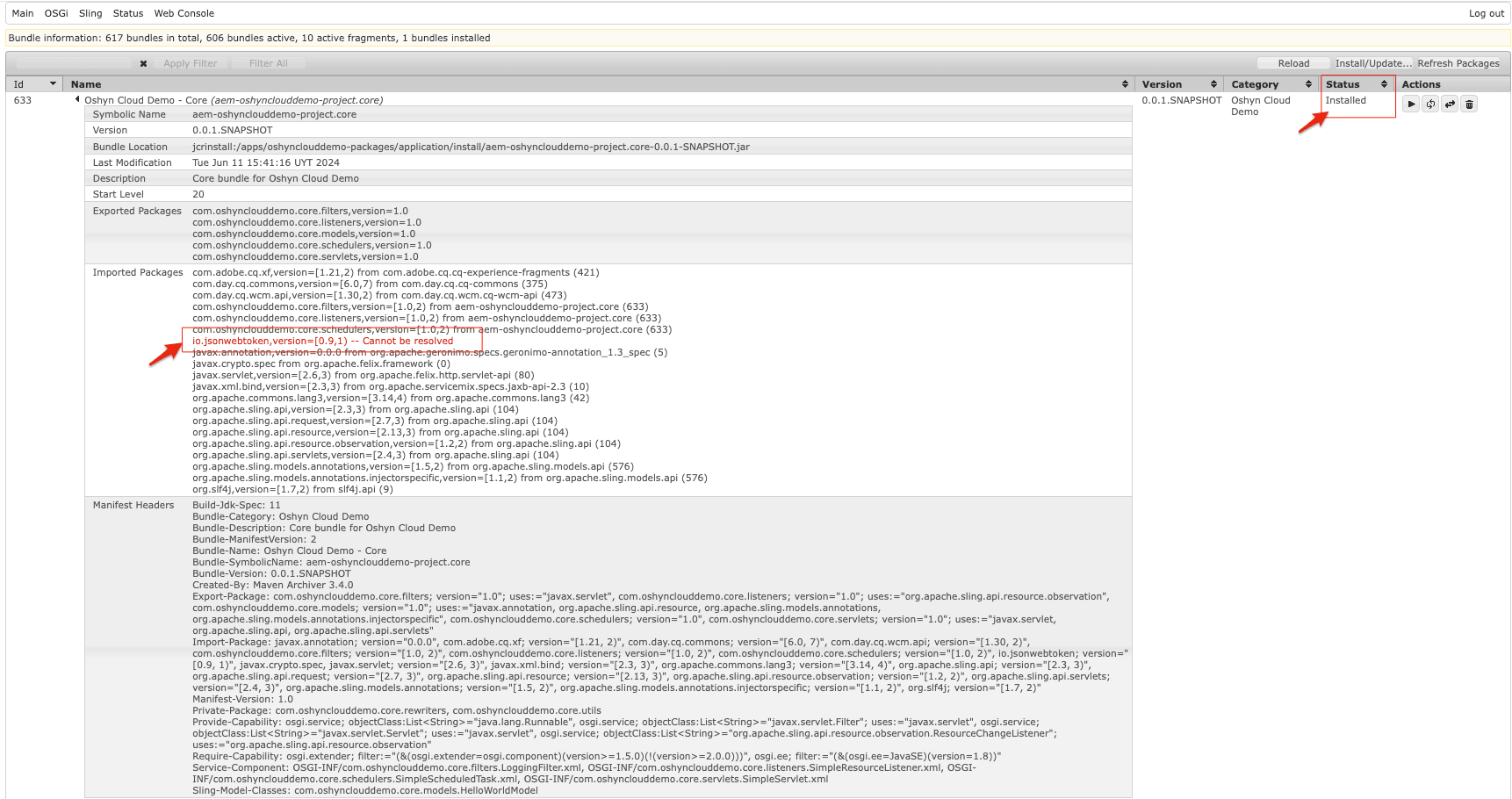Select the Id value 633

click(23, 100)
